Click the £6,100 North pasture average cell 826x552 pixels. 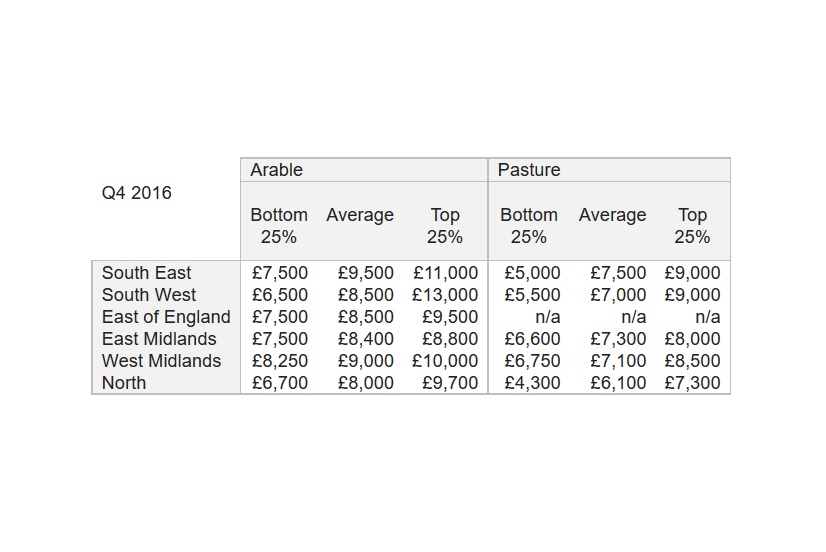click(618, 383)
